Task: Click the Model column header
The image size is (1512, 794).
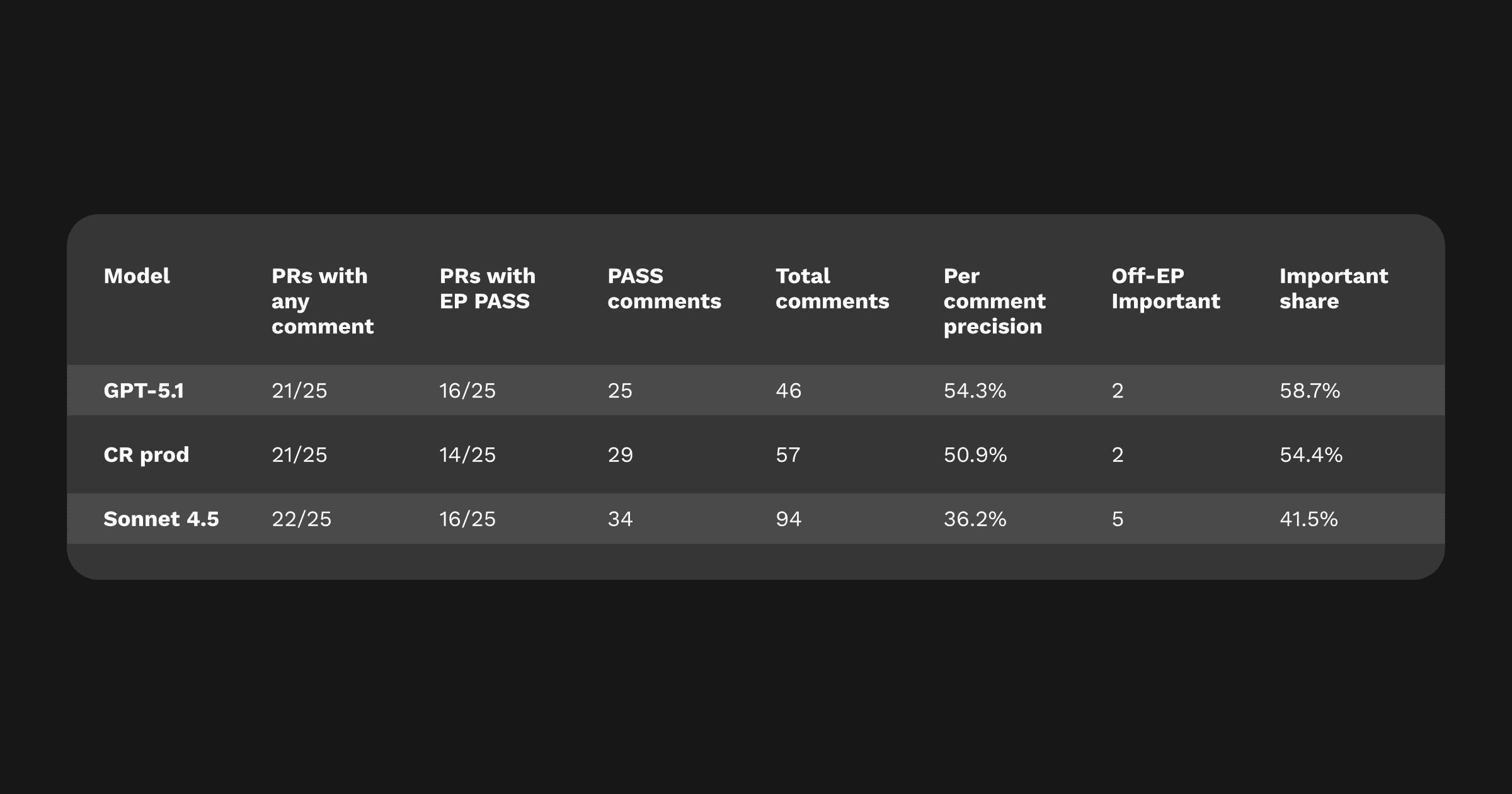Action: 137,276
